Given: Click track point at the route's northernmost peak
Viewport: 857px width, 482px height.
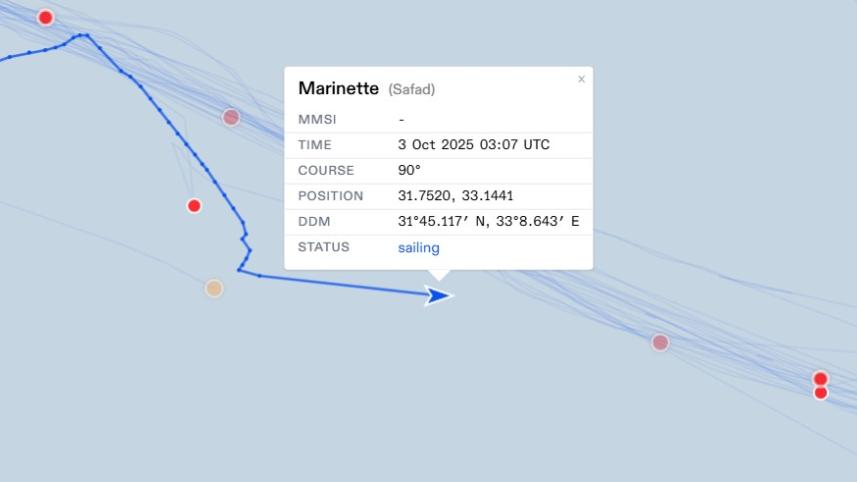Looking at the screenshot, I should click(86, 35).
